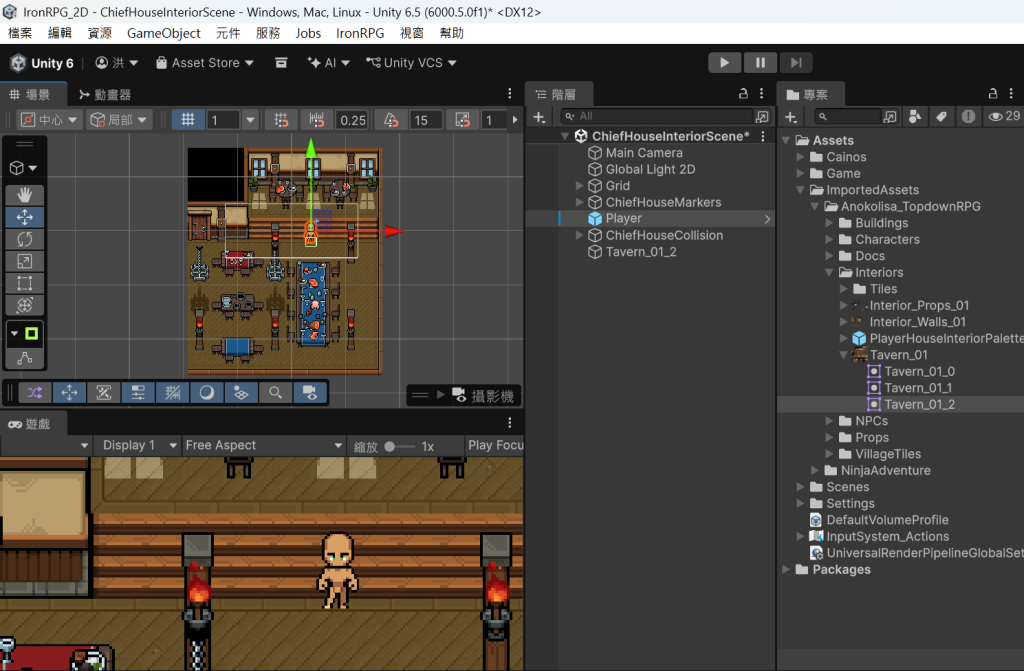Select Tavern_01_2 sprite in Project
Image resolution: width=1024 pixels, height=671 pixels.
(919, 404)
